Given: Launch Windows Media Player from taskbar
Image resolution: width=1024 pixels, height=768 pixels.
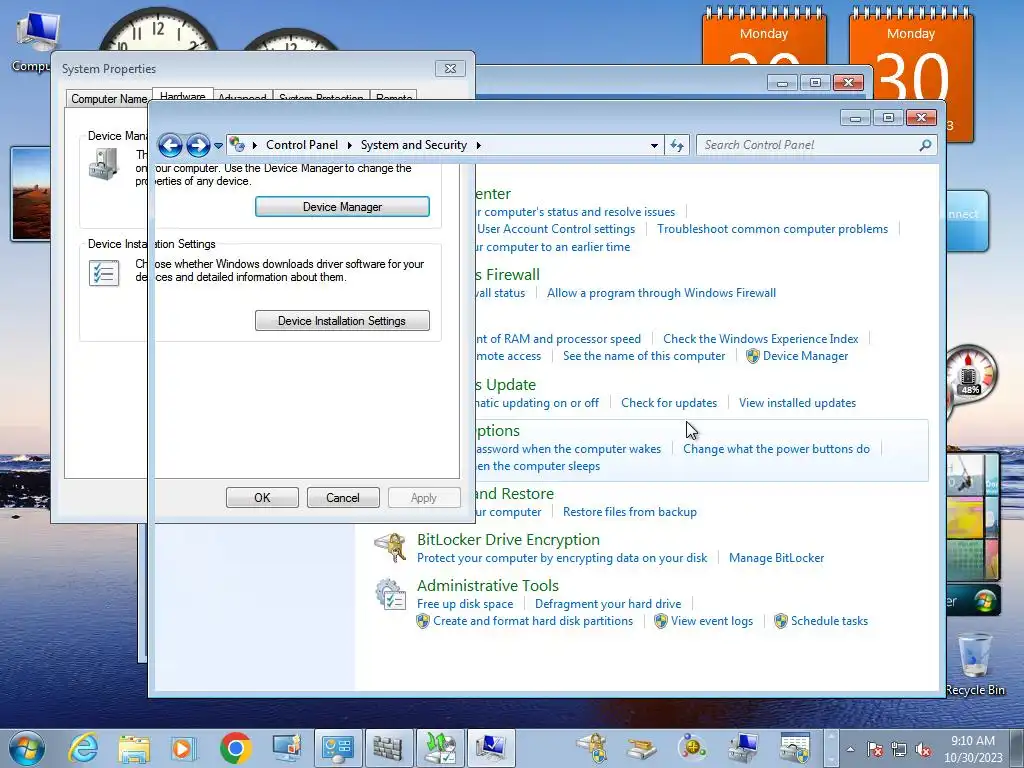Looking at the screenshot, I should pos(184,748).
